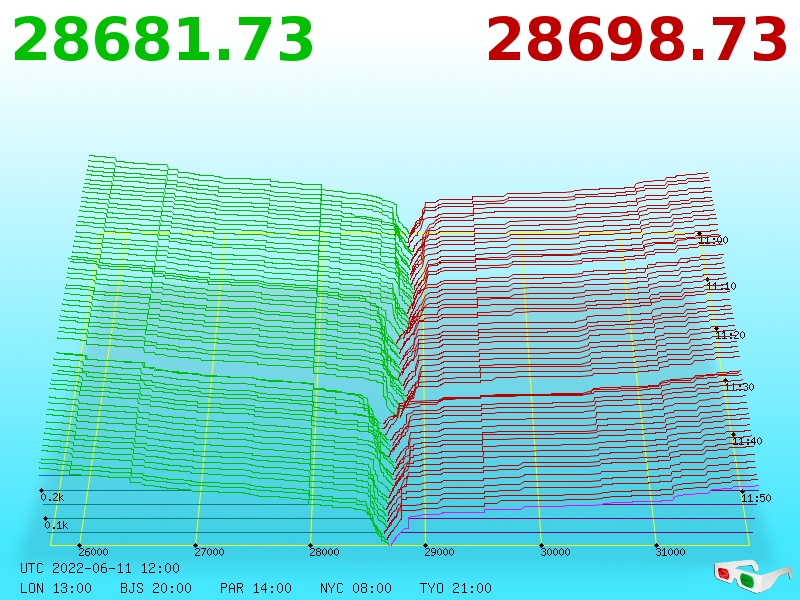Click the NYC 08:00 clock
This screenshot has width=800, height=600.
click(x=356, y=588)
